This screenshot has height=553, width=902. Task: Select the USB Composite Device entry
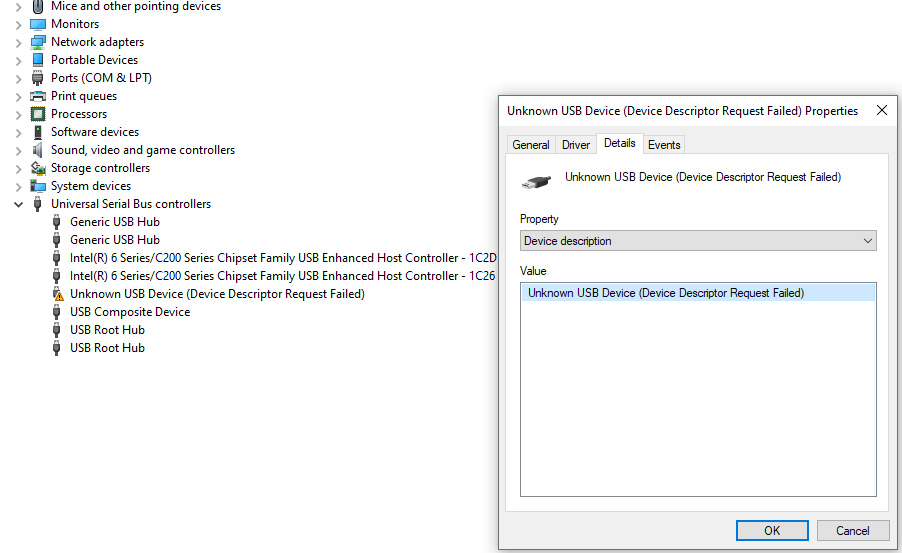point(130,312)
